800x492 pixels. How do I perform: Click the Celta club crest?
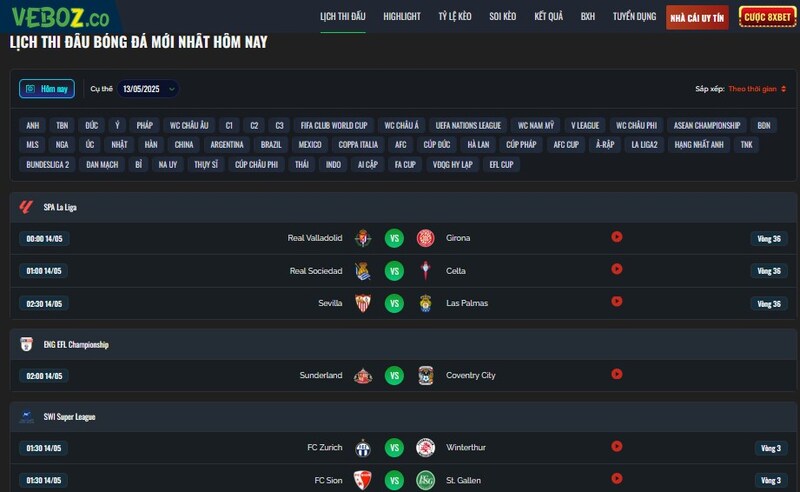426,271
